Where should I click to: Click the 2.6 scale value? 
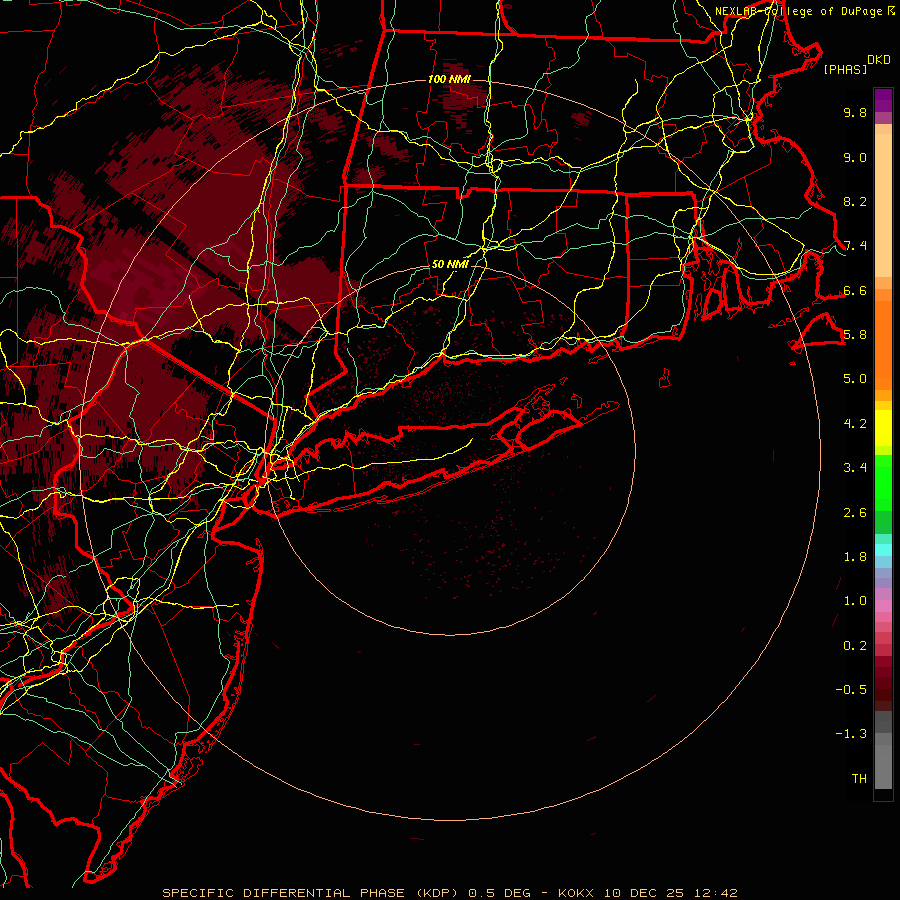pos(855,513)
